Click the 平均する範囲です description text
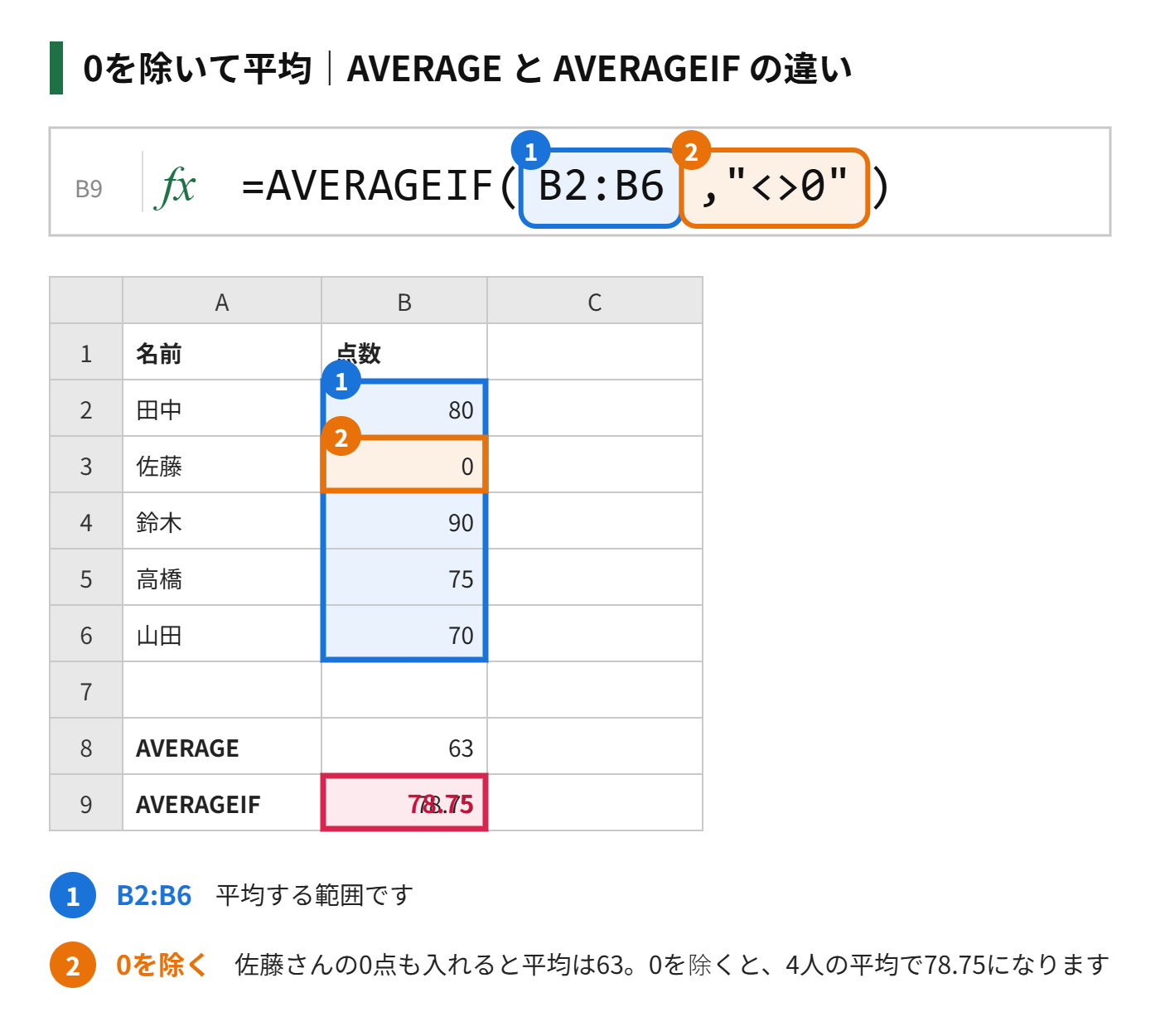Viewport: 1160px width, 1036px height. (x=314, y=895)
